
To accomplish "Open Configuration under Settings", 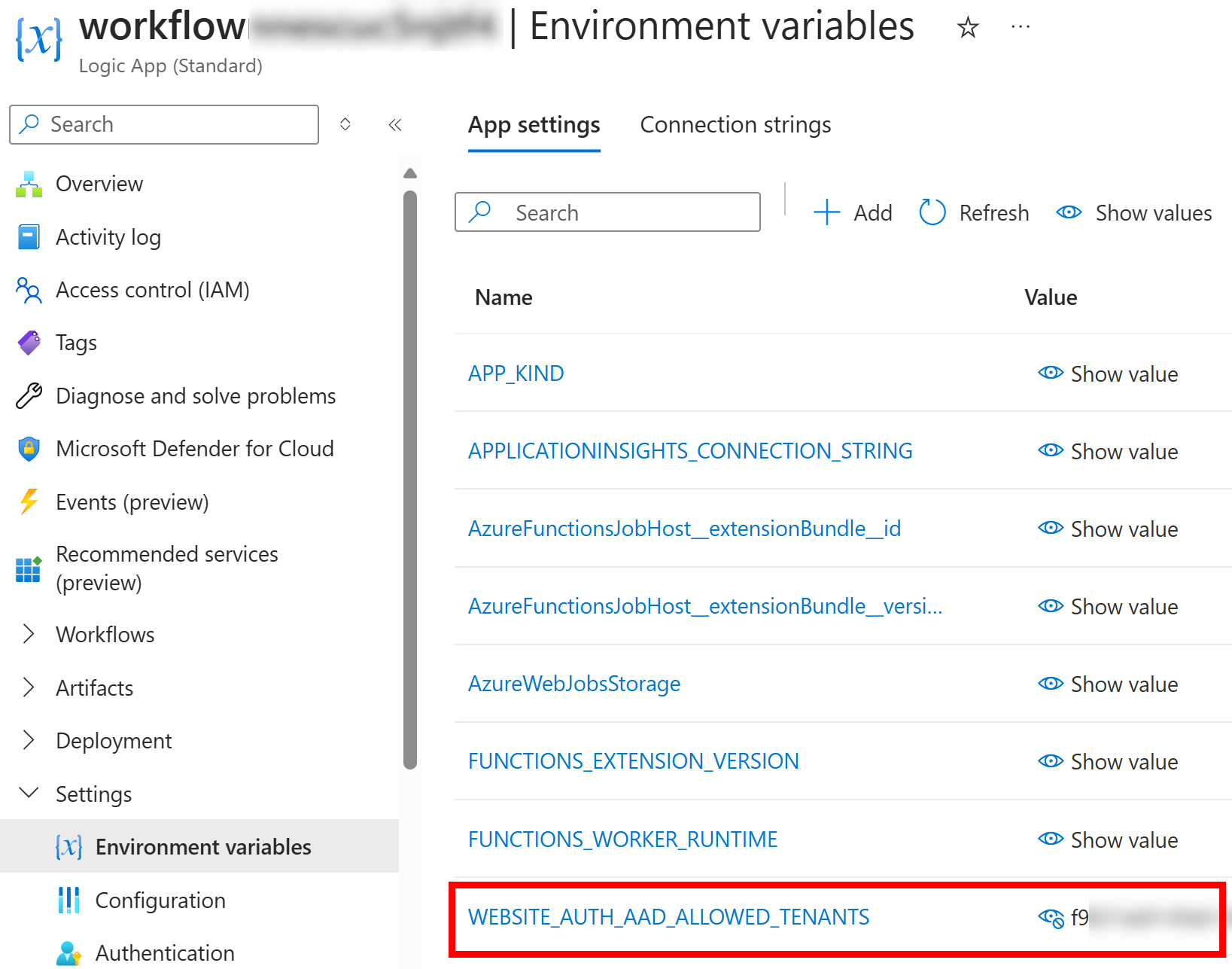I will click(160, 900).
